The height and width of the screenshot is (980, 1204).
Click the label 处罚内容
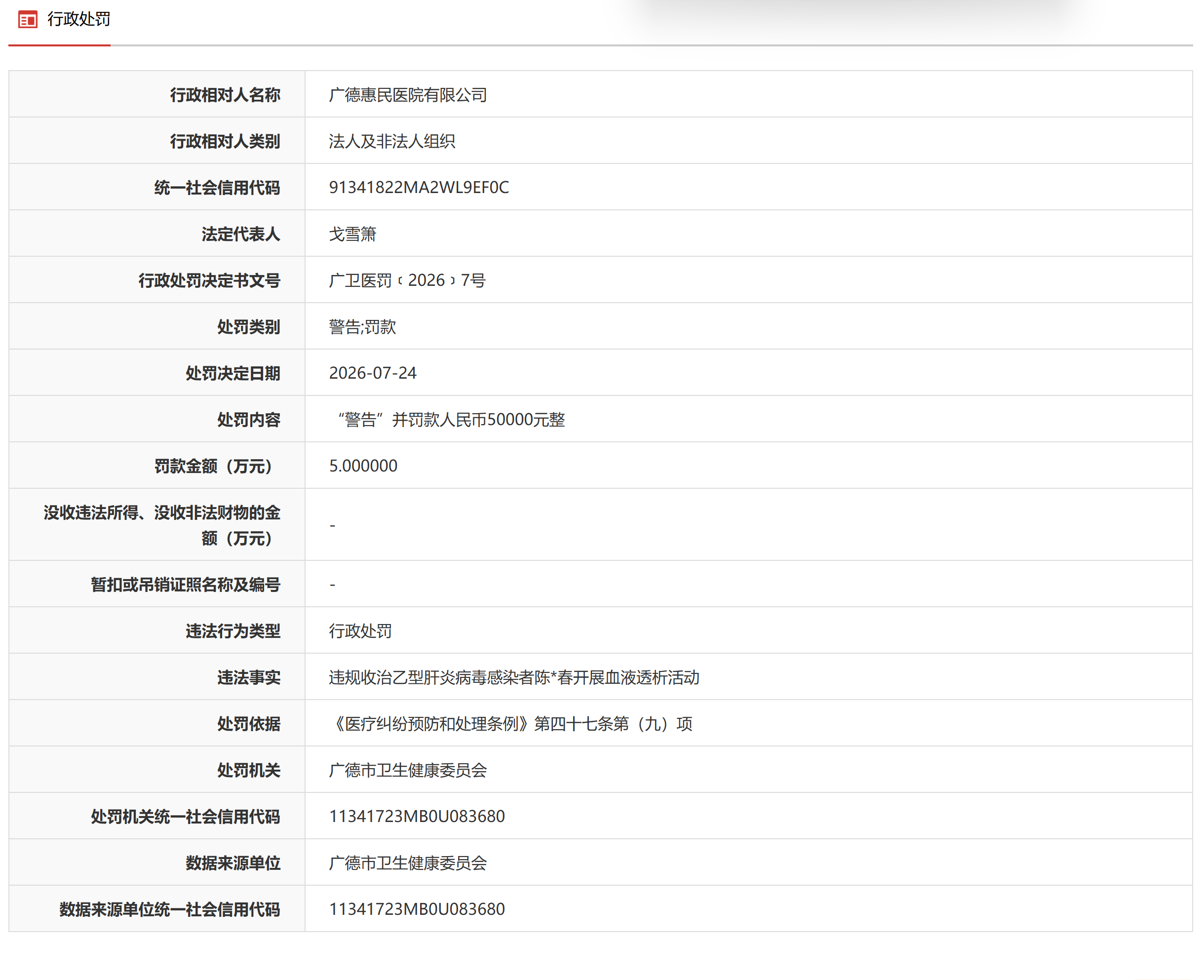tap(249, 420)
